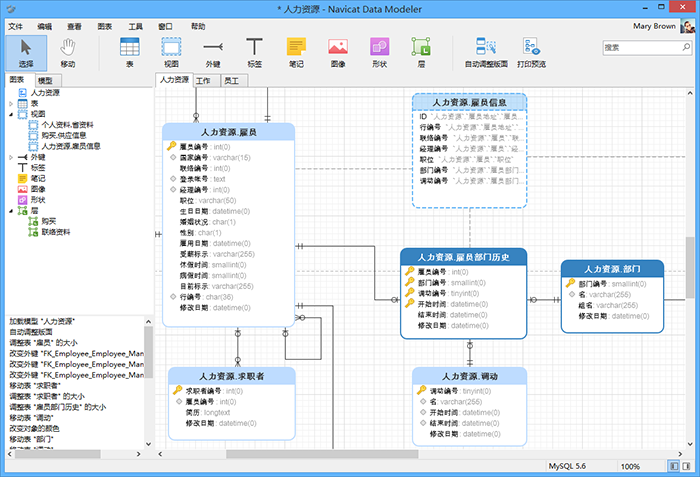Screen dimensions: 700x477
Task: Click the 100% zoom level in status bar
Action: pyautogui.click(x=630, y=466)
